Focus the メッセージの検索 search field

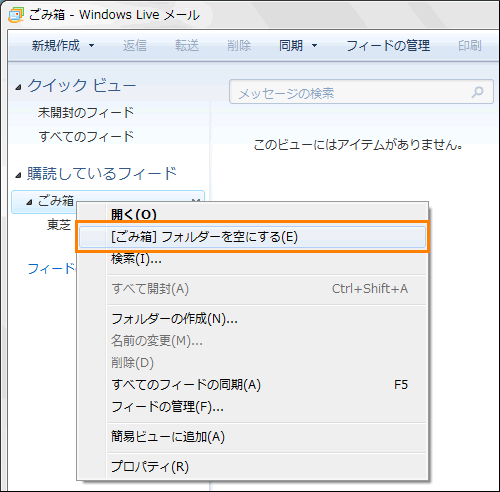click(361, 92)
